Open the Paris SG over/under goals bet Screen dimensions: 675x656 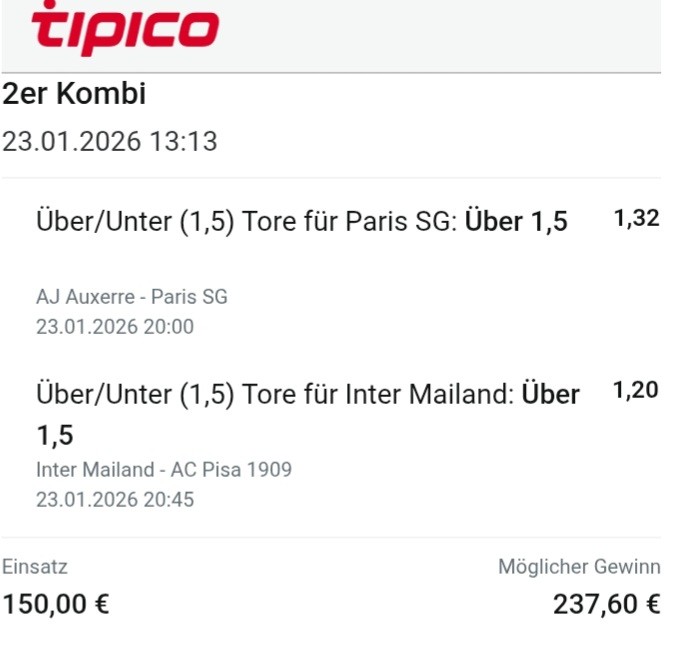coord(245,221)
